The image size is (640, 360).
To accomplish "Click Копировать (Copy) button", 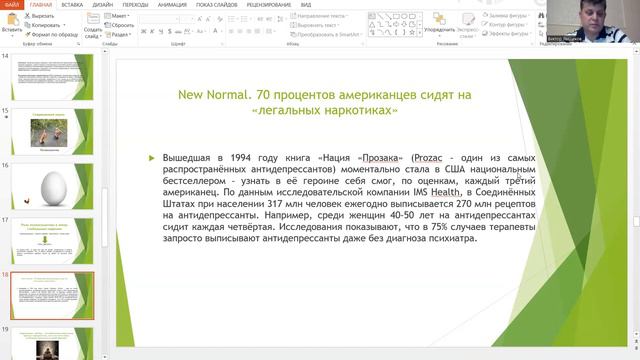I will tap(42, 25).
